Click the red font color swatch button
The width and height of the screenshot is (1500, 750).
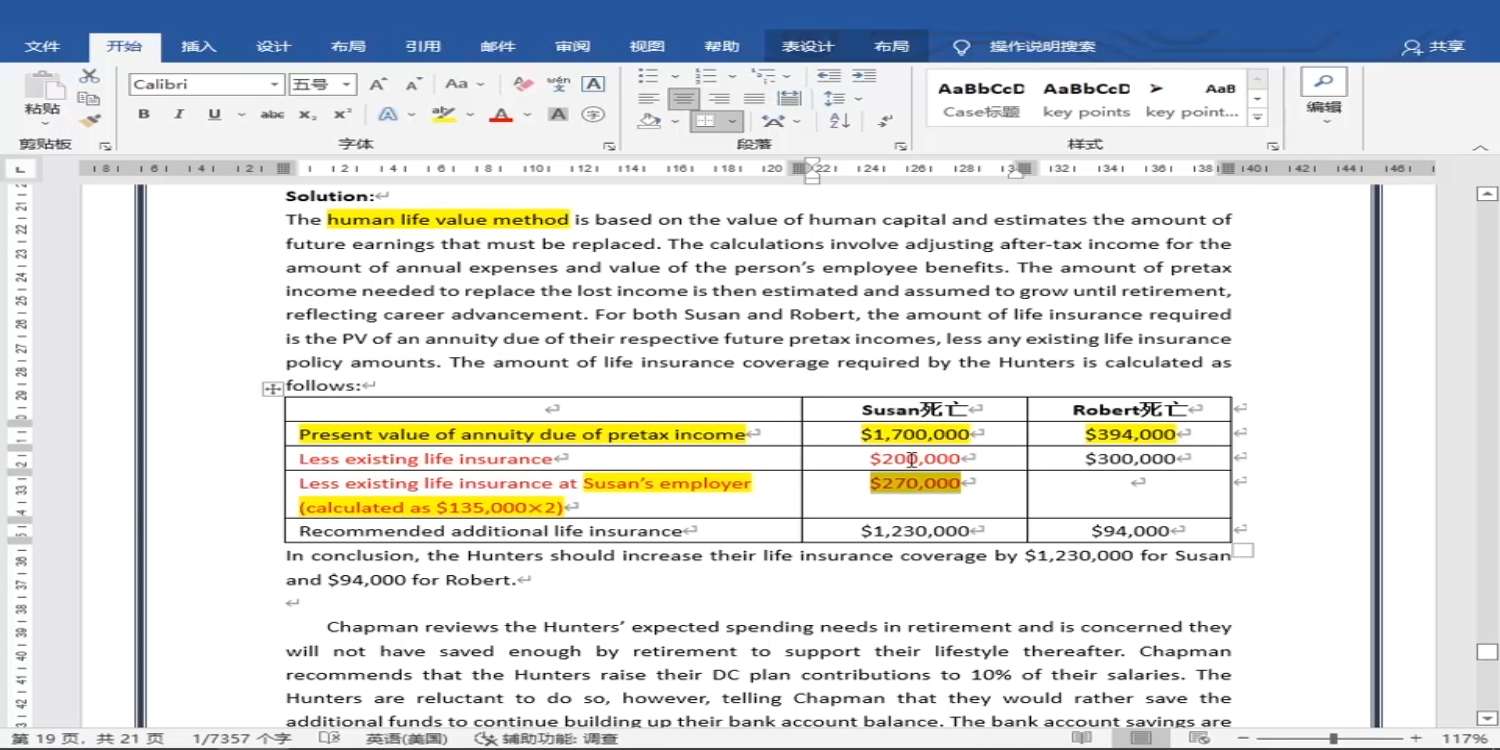pos(501,115)
